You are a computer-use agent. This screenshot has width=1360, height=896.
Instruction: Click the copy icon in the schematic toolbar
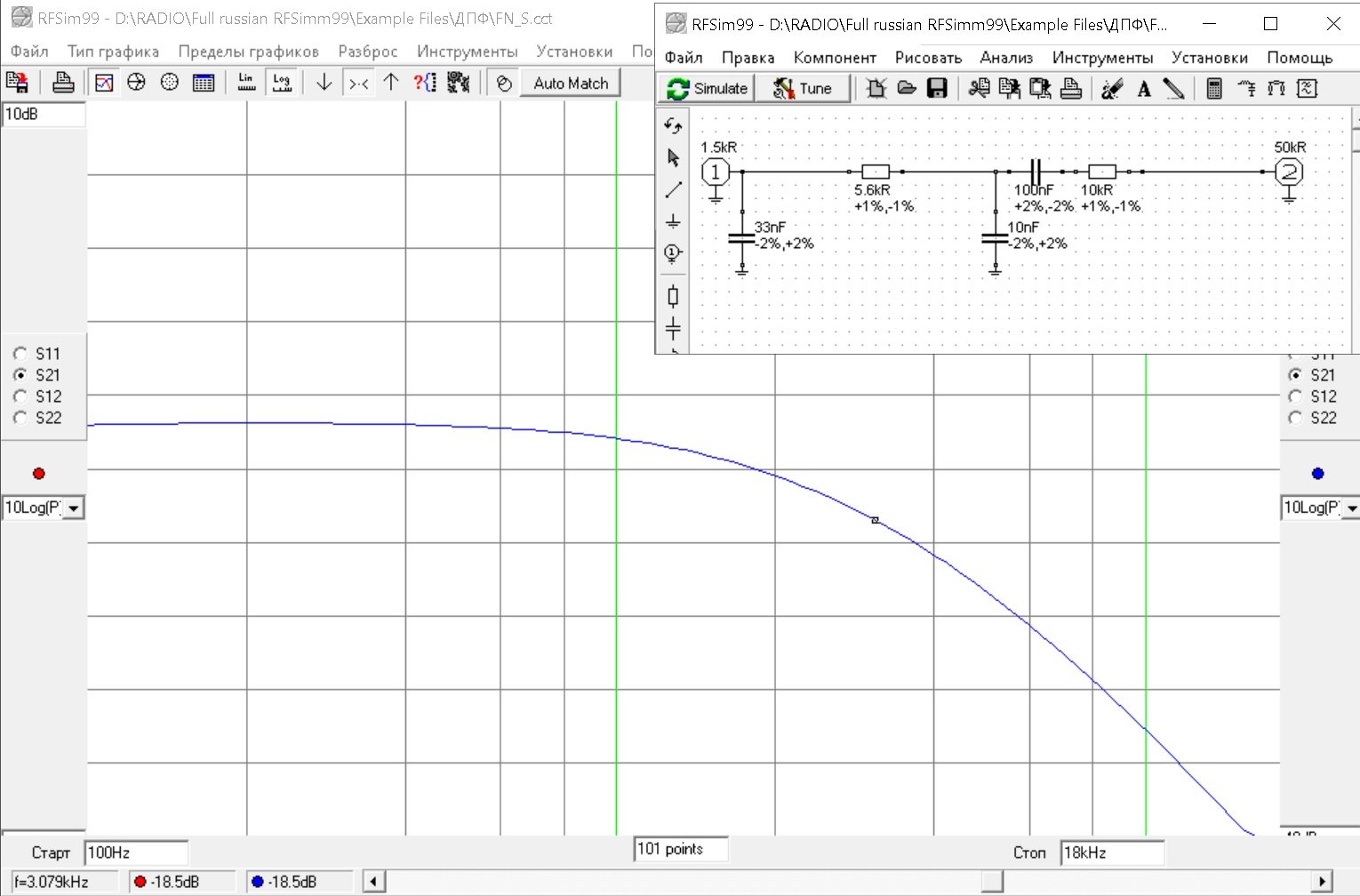1010,89
